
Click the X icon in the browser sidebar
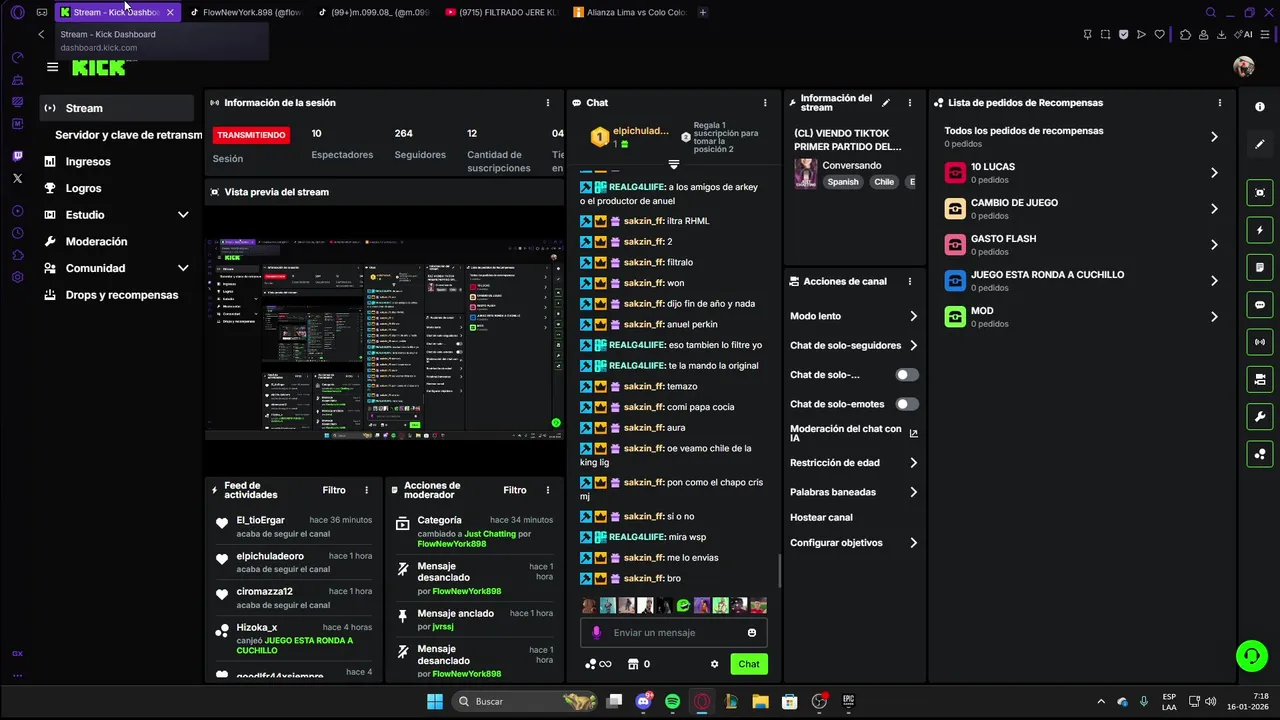pyautogui.click(x=18, y=178)
